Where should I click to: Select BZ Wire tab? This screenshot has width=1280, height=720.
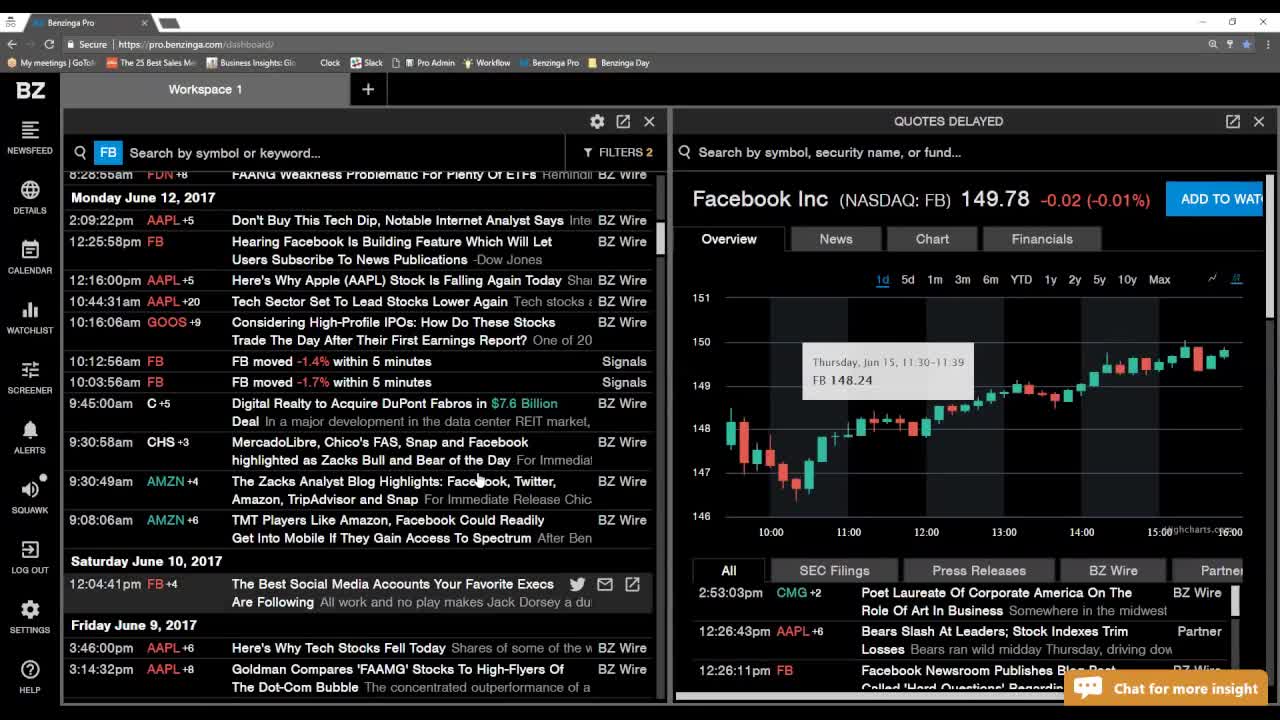1113,570
